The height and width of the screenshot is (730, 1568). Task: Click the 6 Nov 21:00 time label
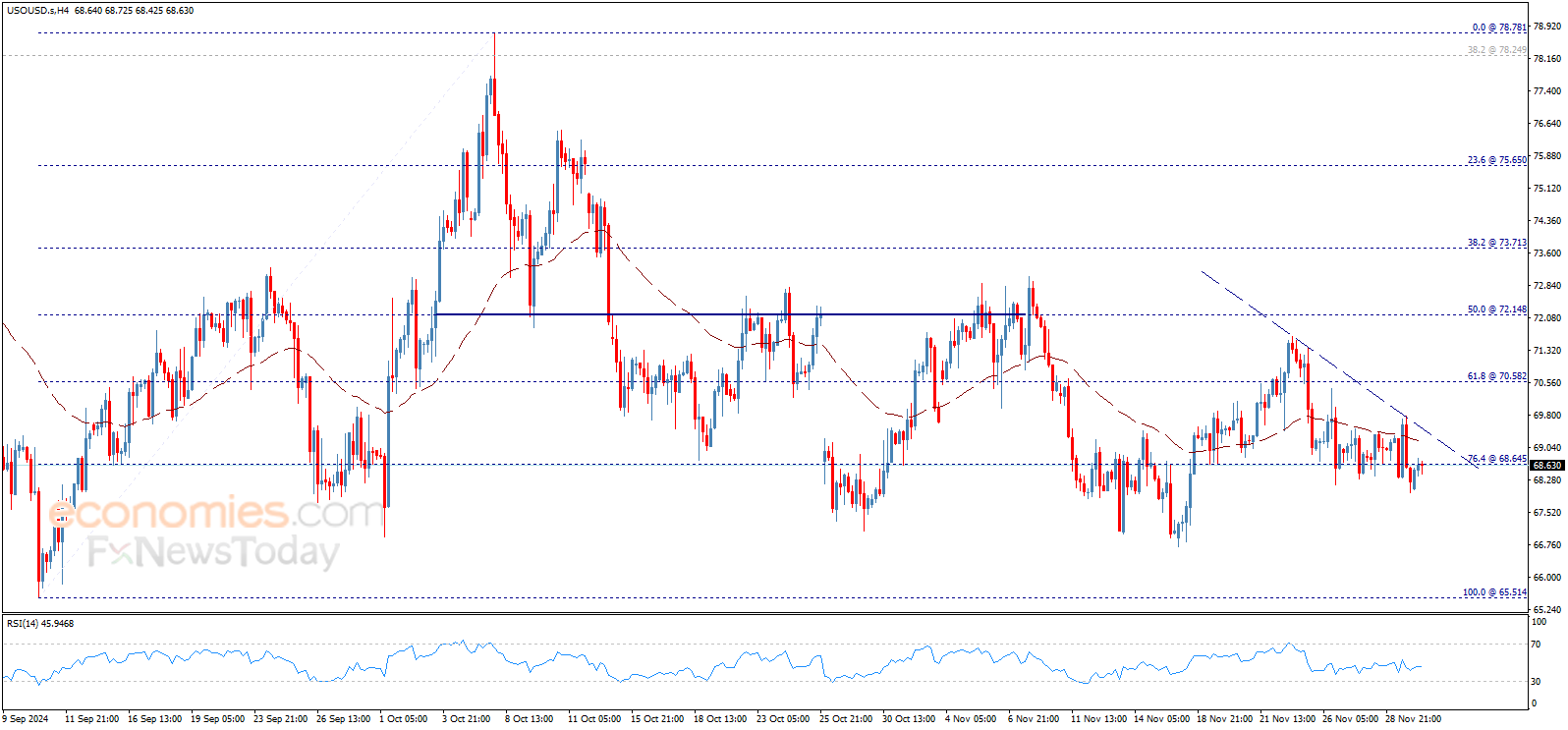[x=1034, y=718]
